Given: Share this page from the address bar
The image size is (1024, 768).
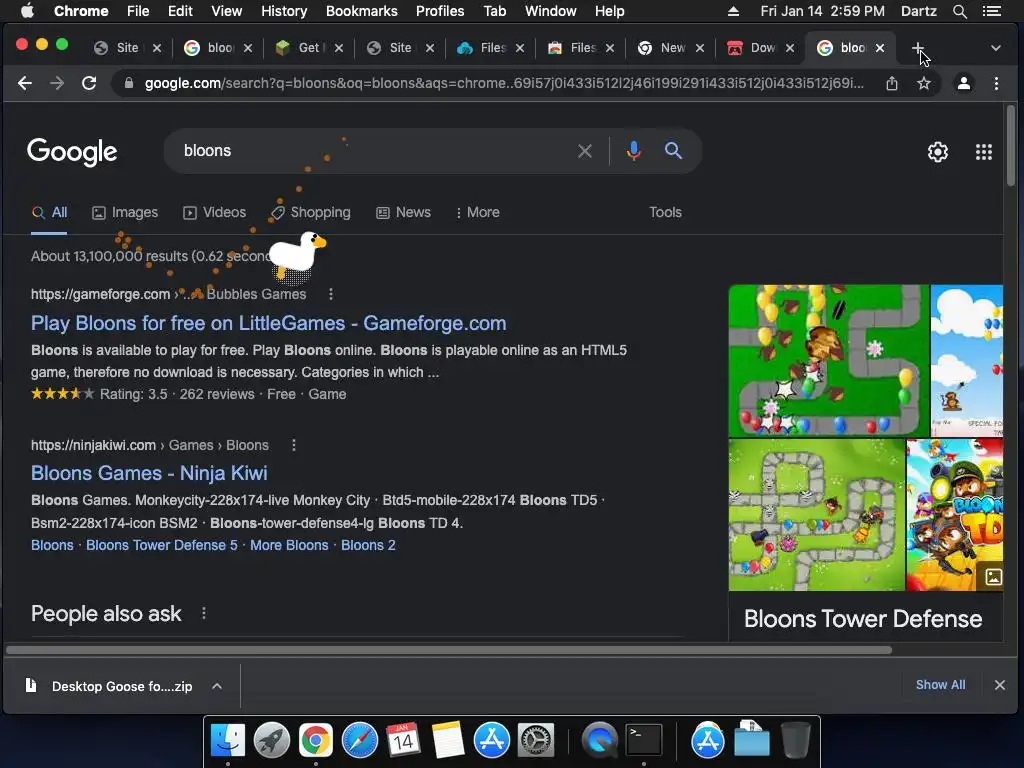Looking at the screenshot, I should 891,84.
